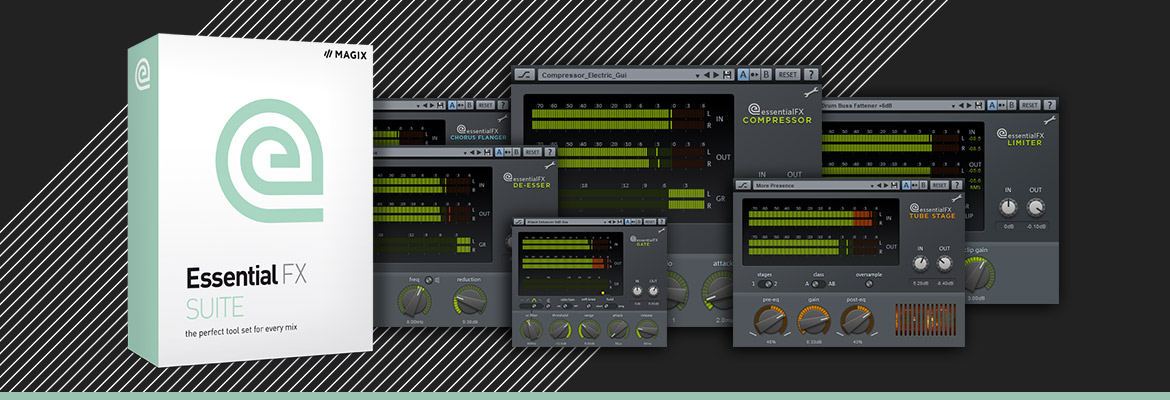The image size is (1170, 400).
Task: Copy A to B in Limiter
Action: tap(1001, 105)
